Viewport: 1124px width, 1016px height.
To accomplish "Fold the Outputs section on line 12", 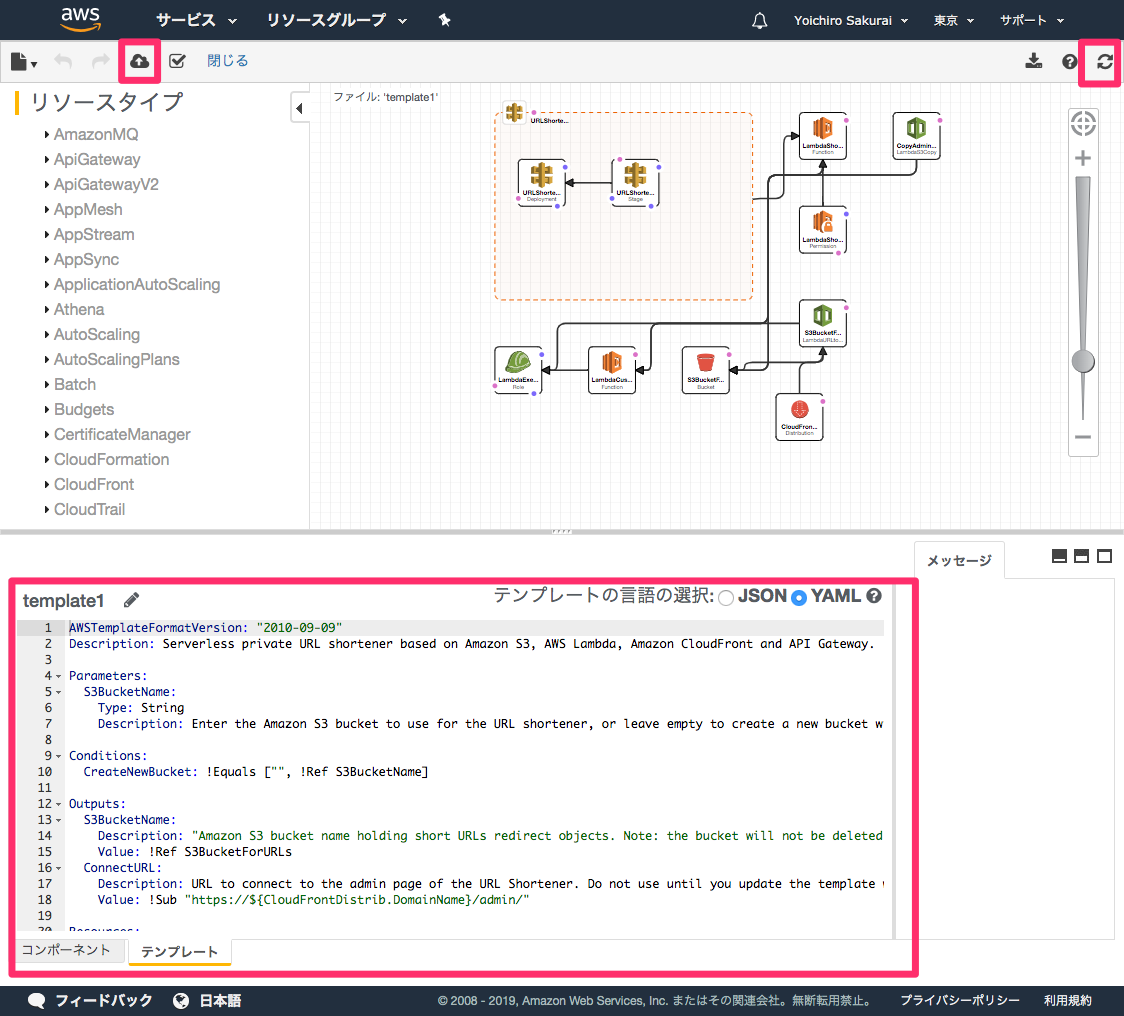I will pyautogui.click(x=59, y=804).
